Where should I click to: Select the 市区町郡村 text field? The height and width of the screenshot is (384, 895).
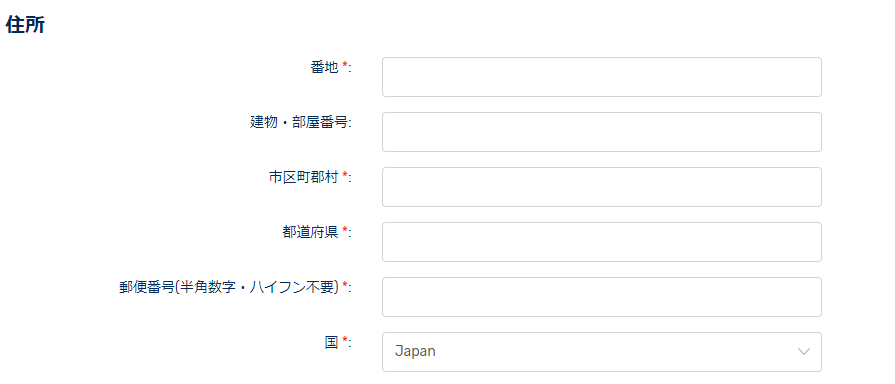(602, 187)
